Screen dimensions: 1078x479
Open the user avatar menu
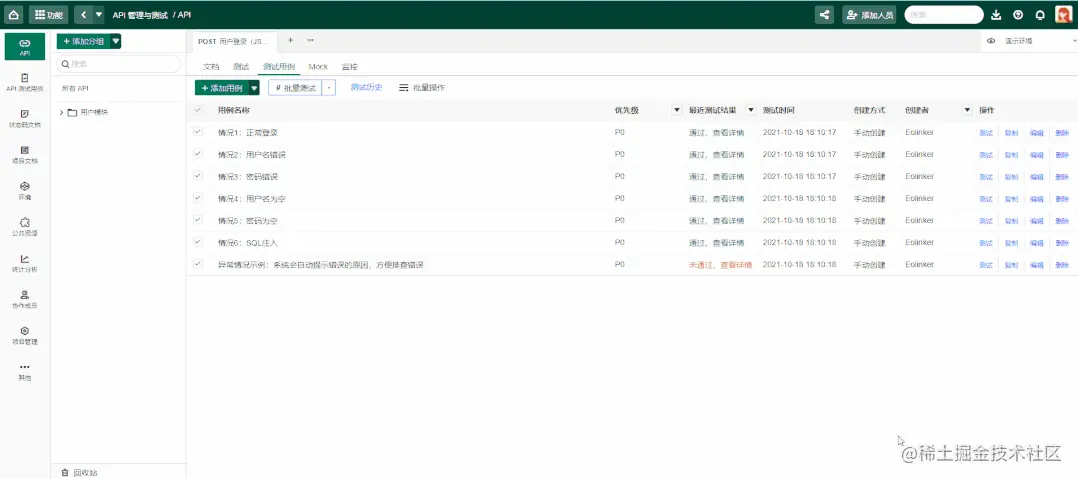point(1064,14)
